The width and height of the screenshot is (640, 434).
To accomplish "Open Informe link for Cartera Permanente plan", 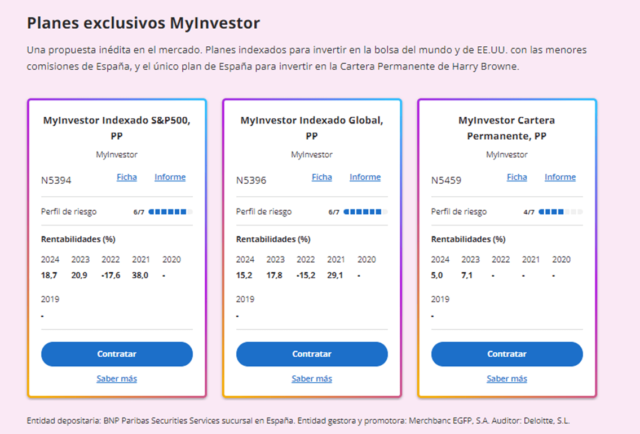I will 560,177.
